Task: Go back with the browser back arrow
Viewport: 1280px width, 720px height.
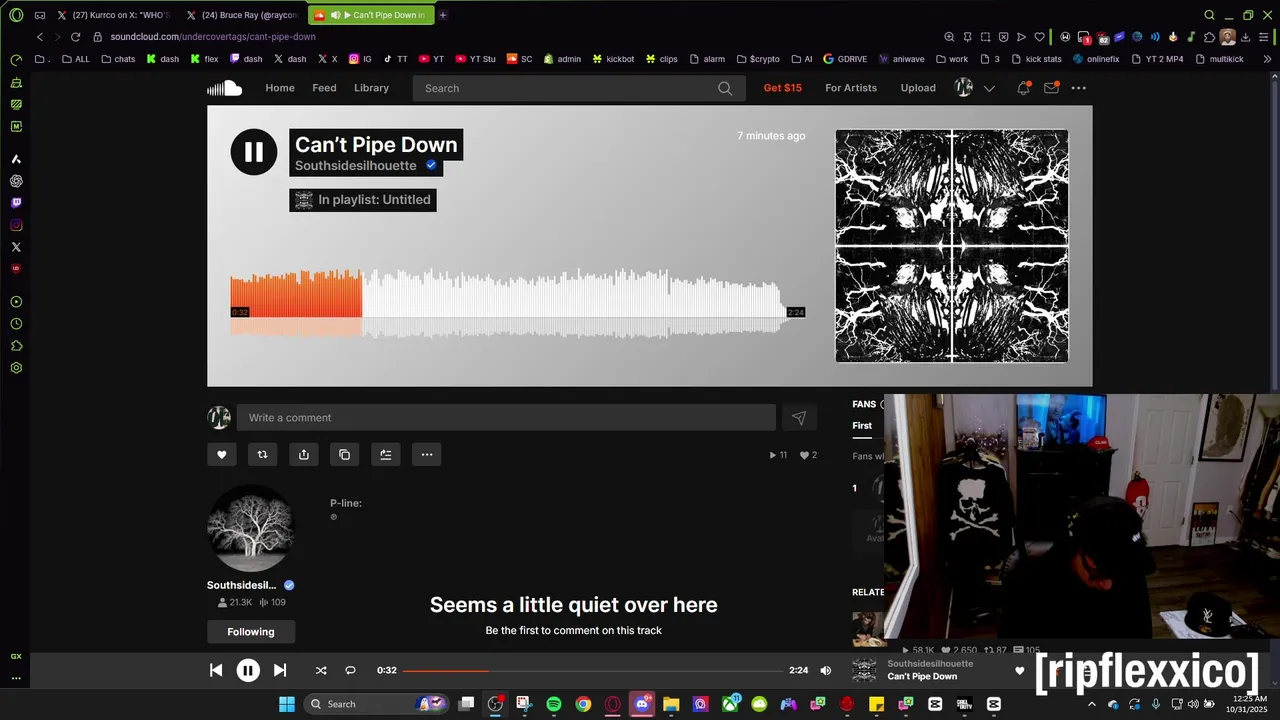Action: (40, 37)
